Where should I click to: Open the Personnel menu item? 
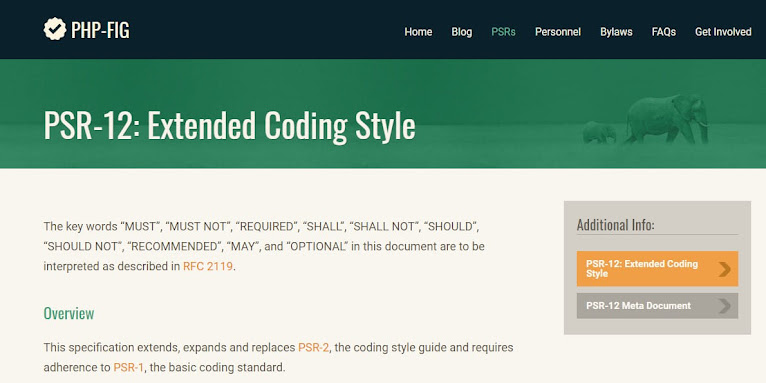click(558, 32)
